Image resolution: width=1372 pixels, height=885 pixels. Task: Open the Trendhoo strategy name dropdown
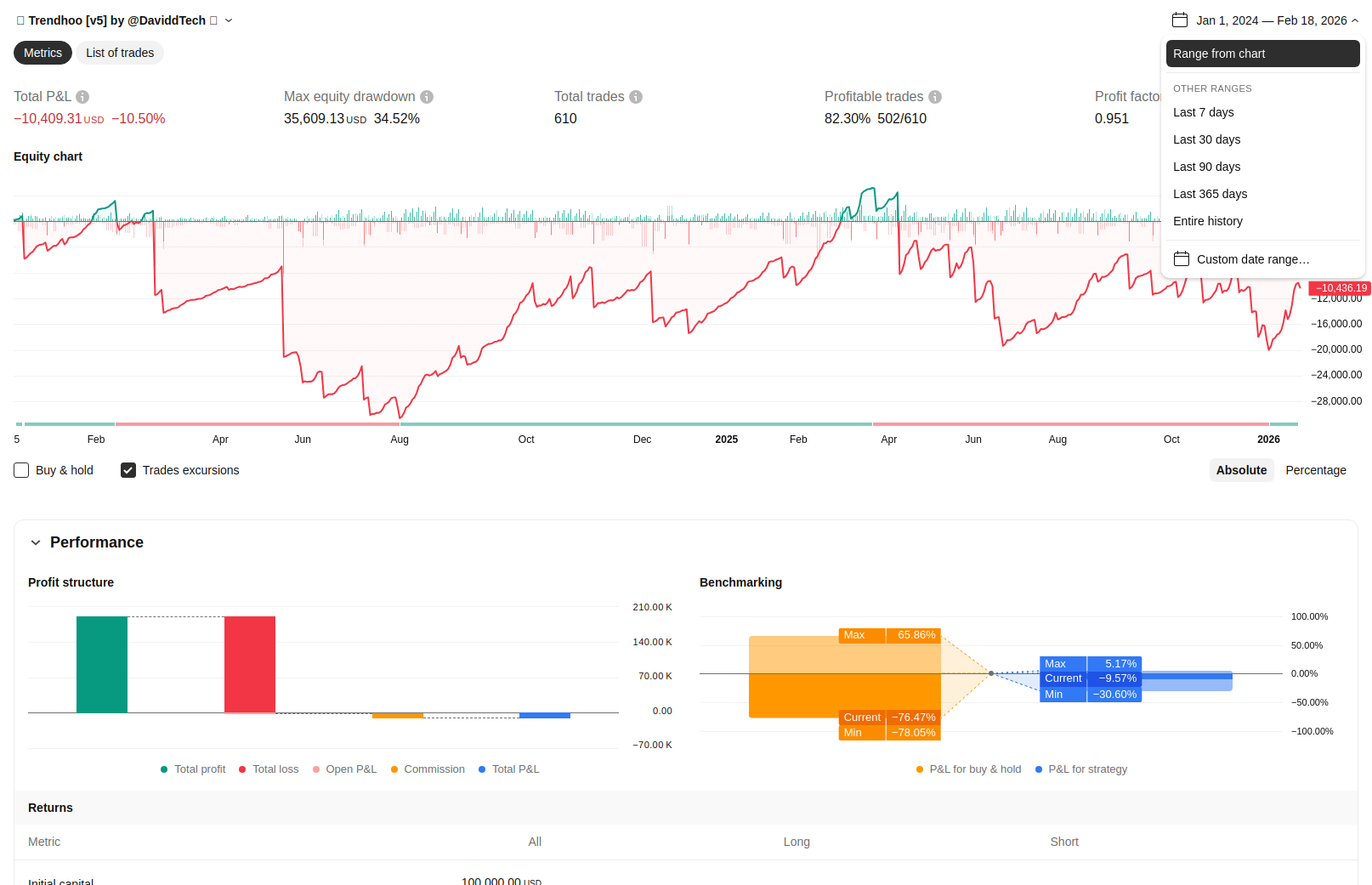(229, 20)
